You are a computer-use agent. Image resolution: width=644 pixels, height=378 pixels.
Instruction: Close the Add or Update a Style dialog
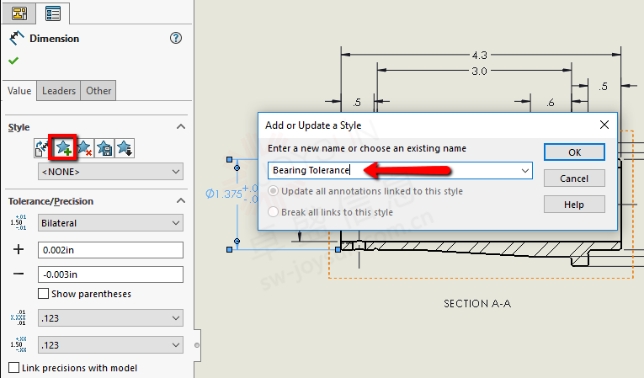tap(604, 124)
